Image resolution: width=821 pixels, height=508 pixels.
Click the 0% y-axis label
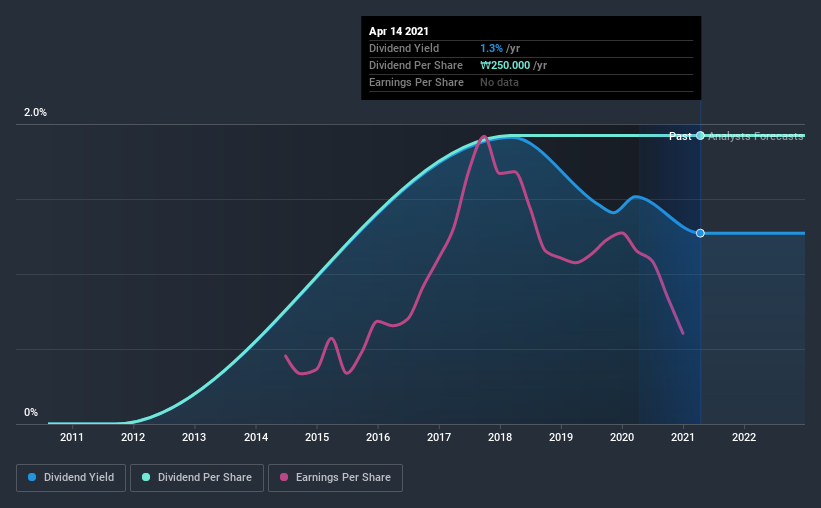click(31, 412)
